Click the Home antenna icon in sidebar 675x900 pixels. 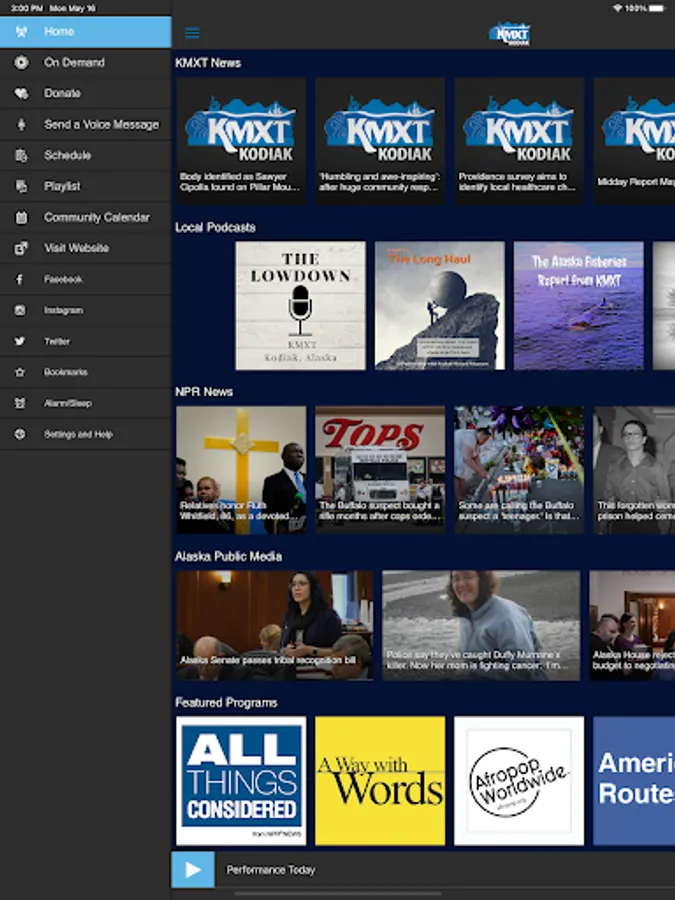(x=21, y=32)
